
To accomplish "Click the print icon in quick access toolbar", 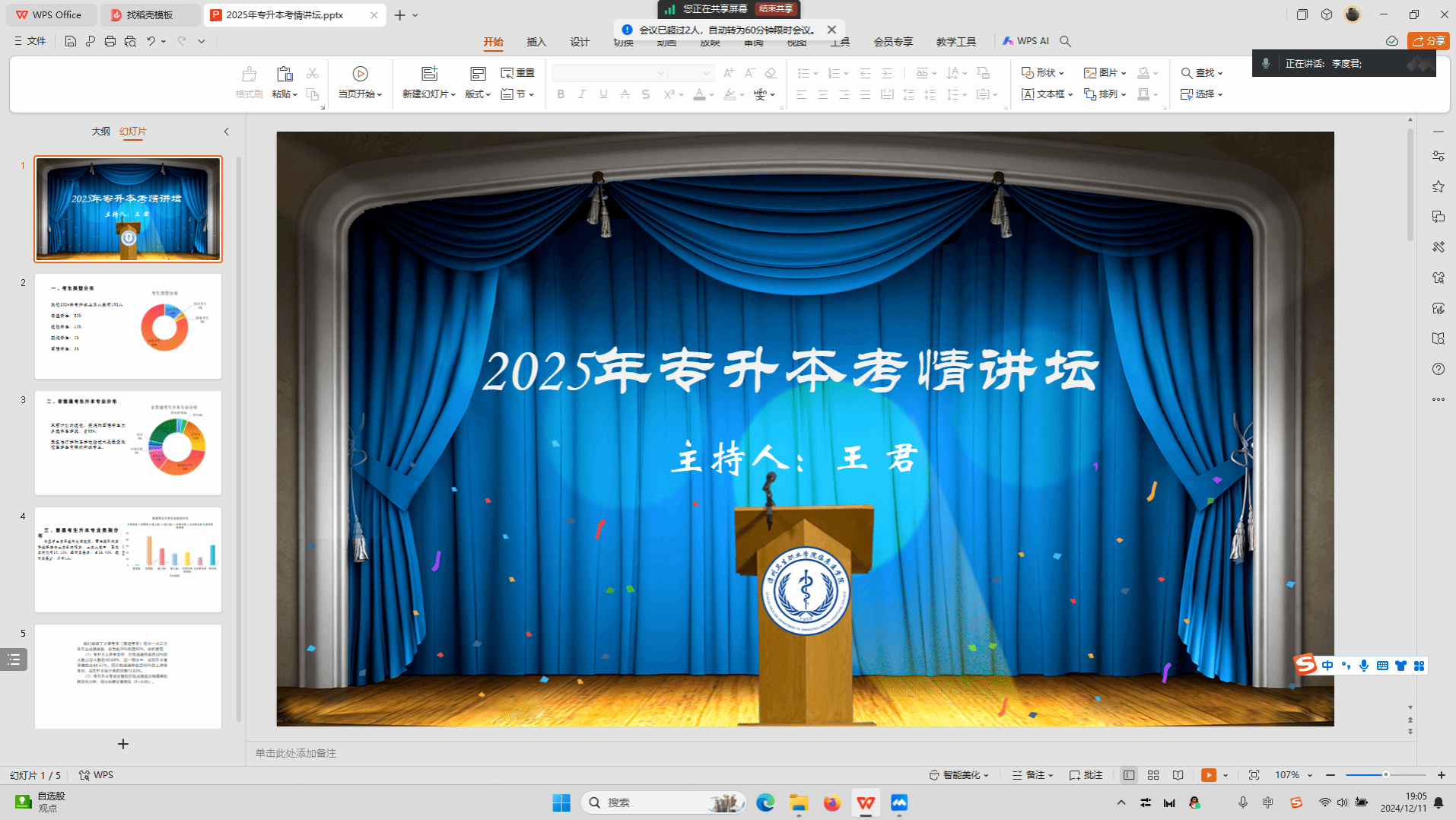I will pyautogui.click(x=110, y=41).
